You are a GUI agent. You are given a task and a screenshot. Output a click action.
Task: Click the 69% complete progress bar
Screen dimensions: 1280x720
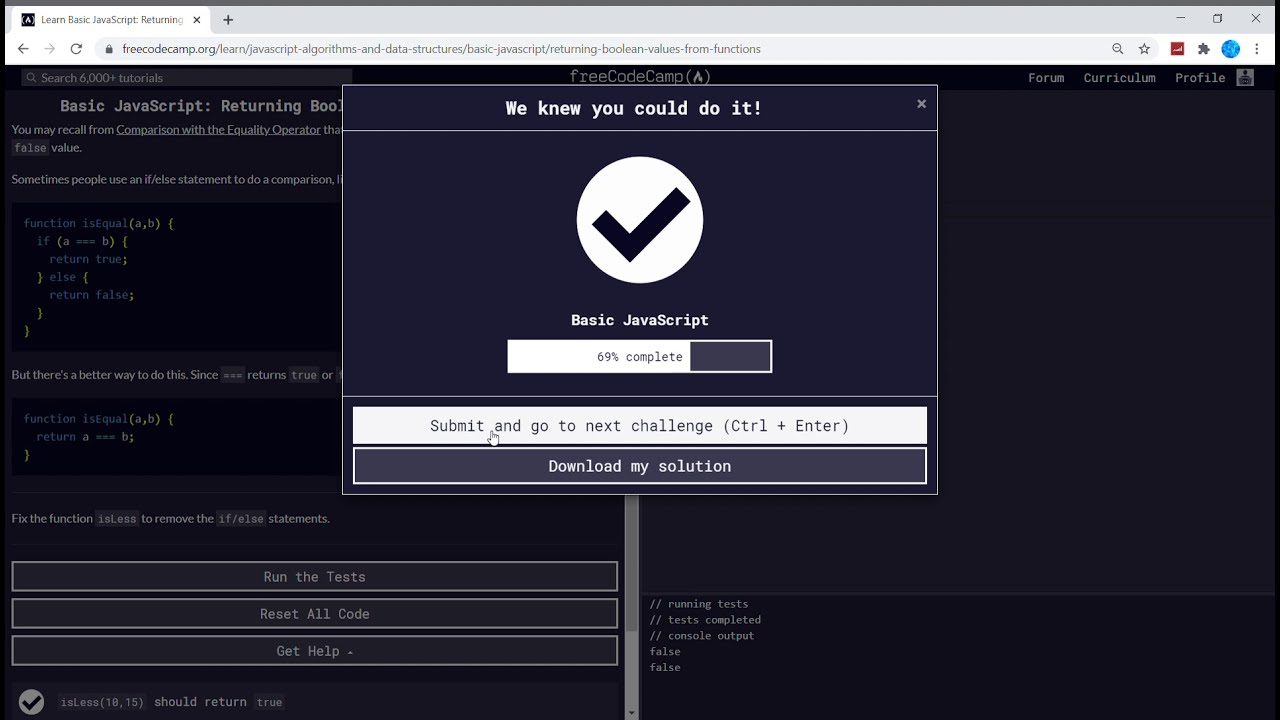point(640,356)
